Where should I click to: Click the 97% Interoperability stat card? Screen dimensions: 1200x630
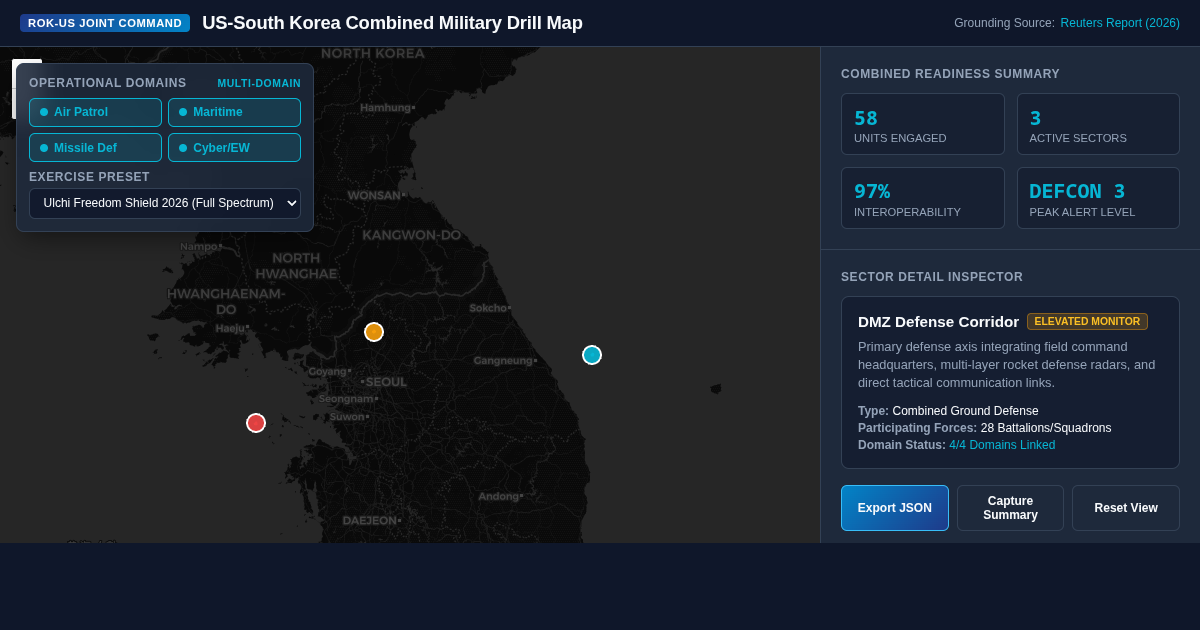tap(923, 198)
